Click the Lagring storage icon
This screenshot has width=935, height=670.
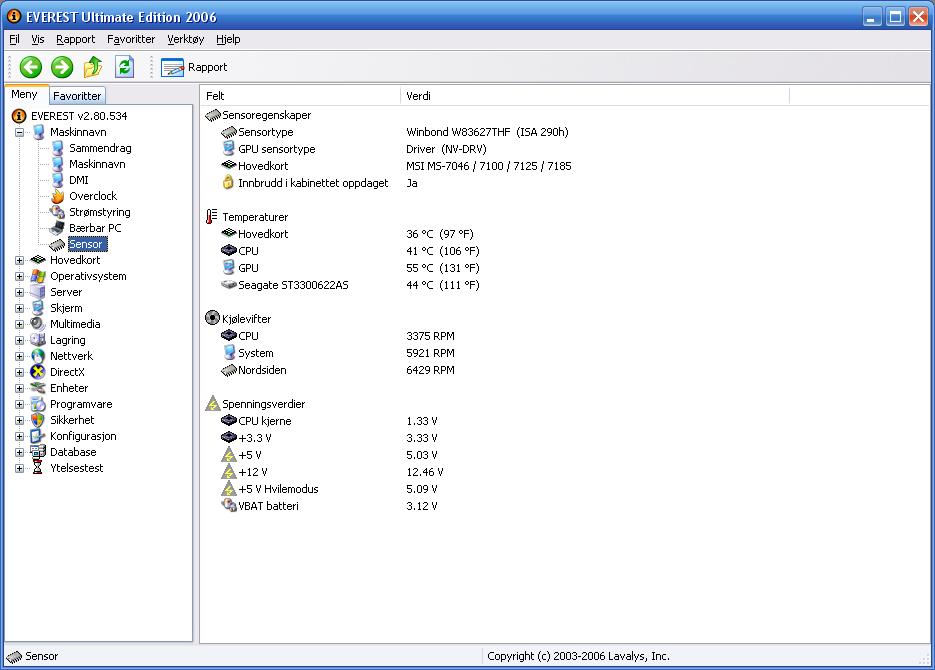[x=38, y=340]
